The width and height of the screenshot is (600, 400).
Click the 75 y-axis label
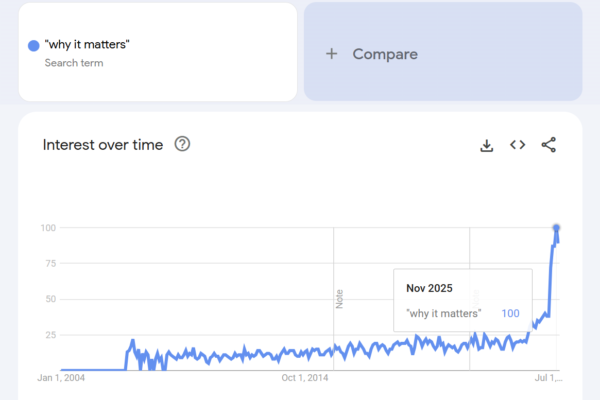tap(48, 263)
